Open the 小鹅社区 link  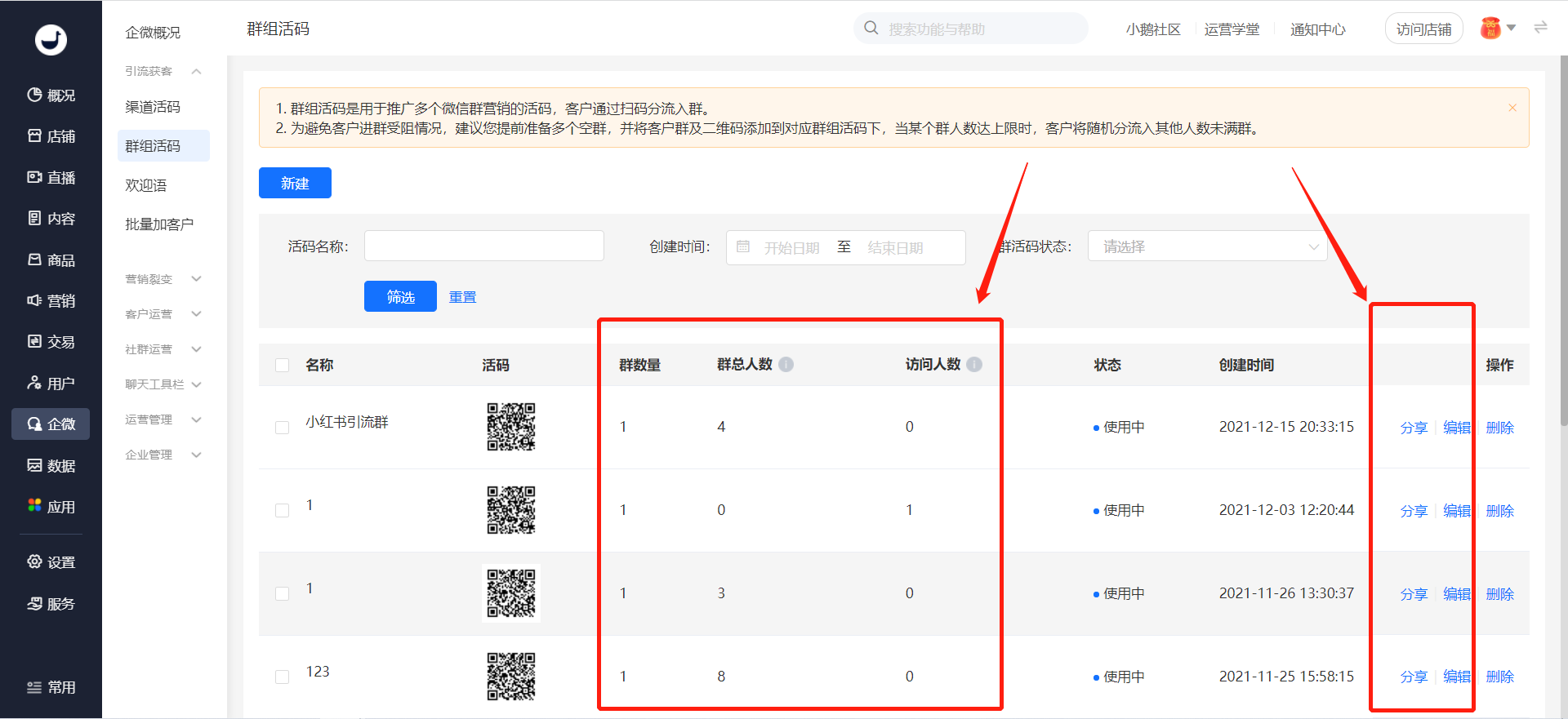(1153, 29)
